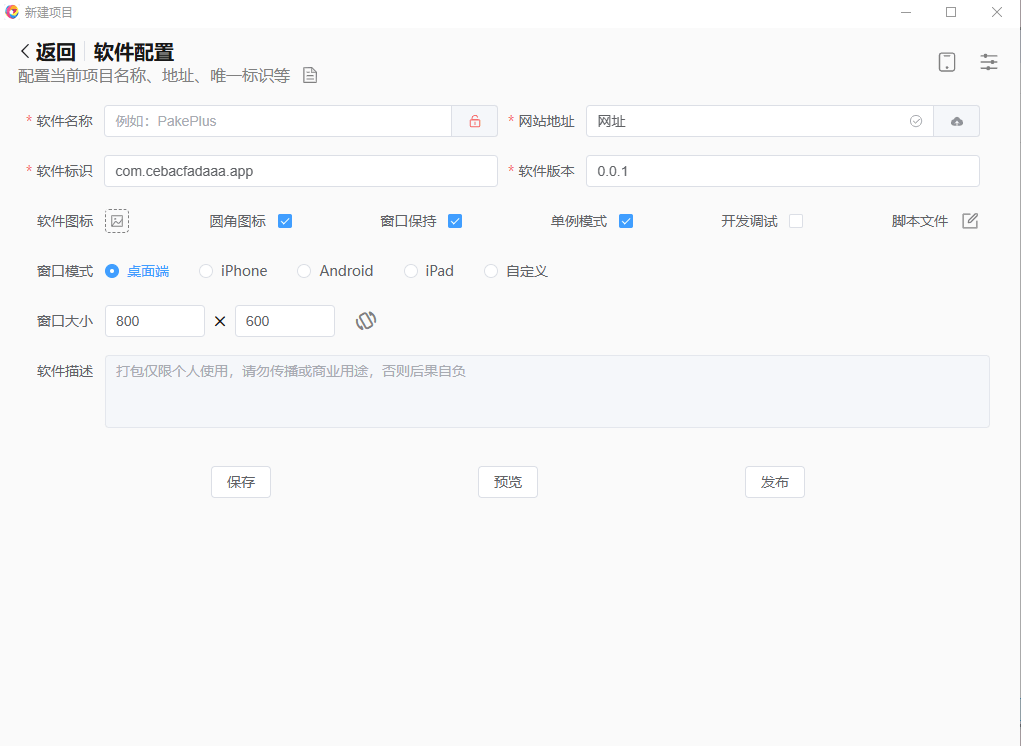This screenshot has width=1021, height=746.
Task: Focus the 软件名称 input field
Action: pyautogui.click(x=278, y=121)
